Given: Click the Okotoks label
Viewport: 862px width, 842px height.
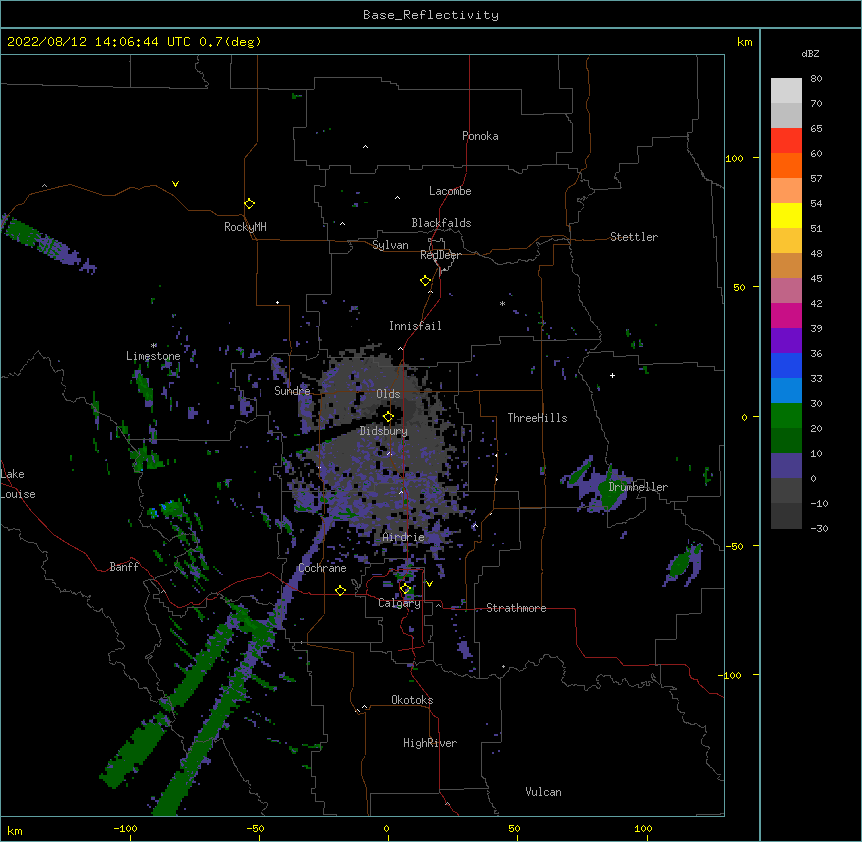Looking at the screenshot, I should [x=412, y=700].
